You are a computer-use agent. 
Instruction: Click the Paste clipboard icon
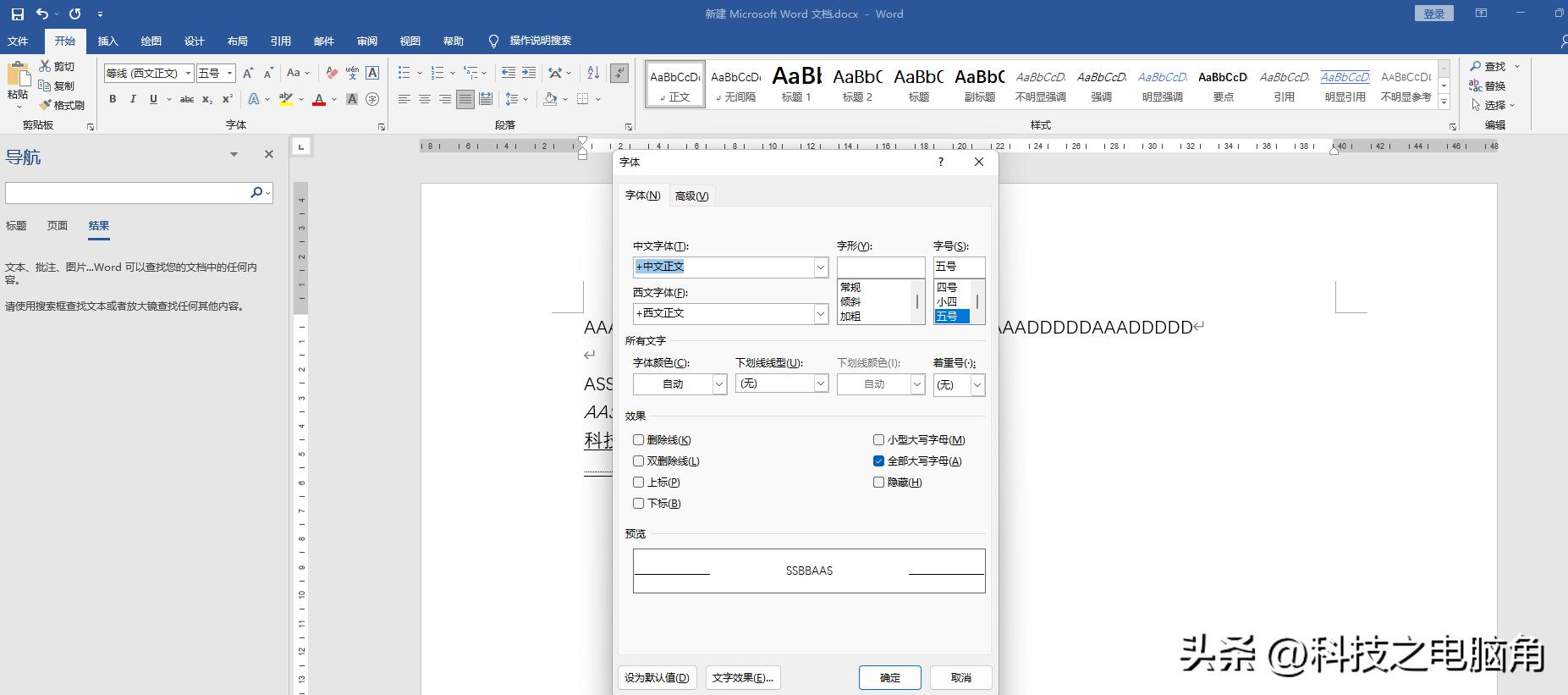point(18,74)
